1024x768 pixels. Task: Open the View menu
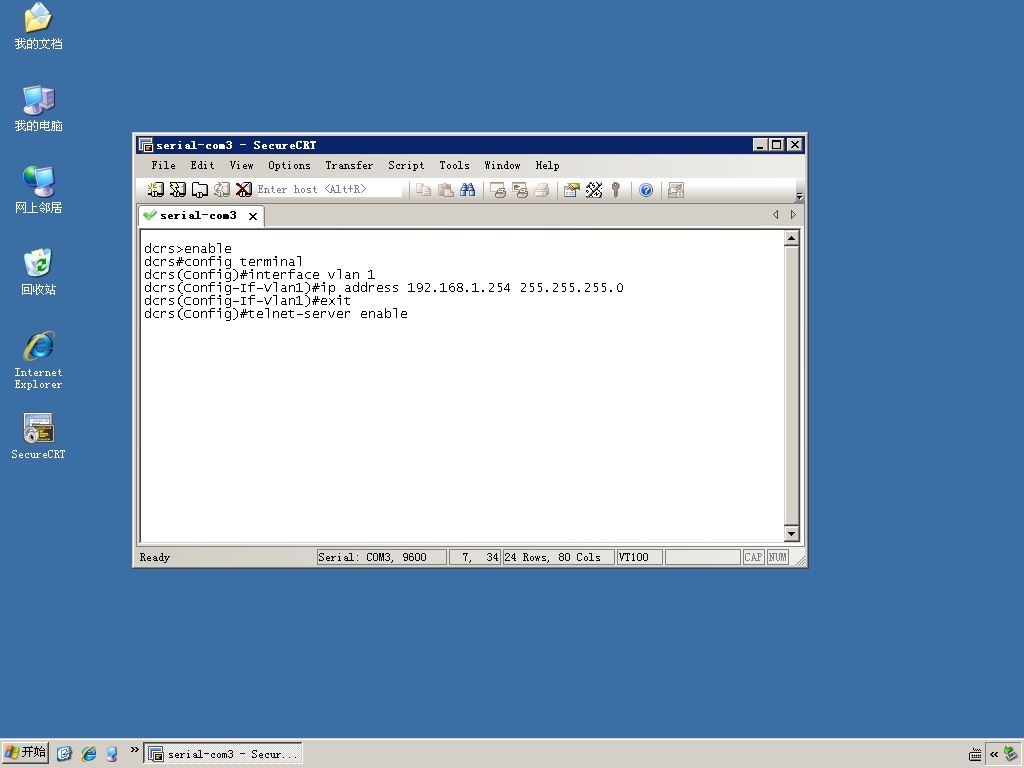point(241,165)
